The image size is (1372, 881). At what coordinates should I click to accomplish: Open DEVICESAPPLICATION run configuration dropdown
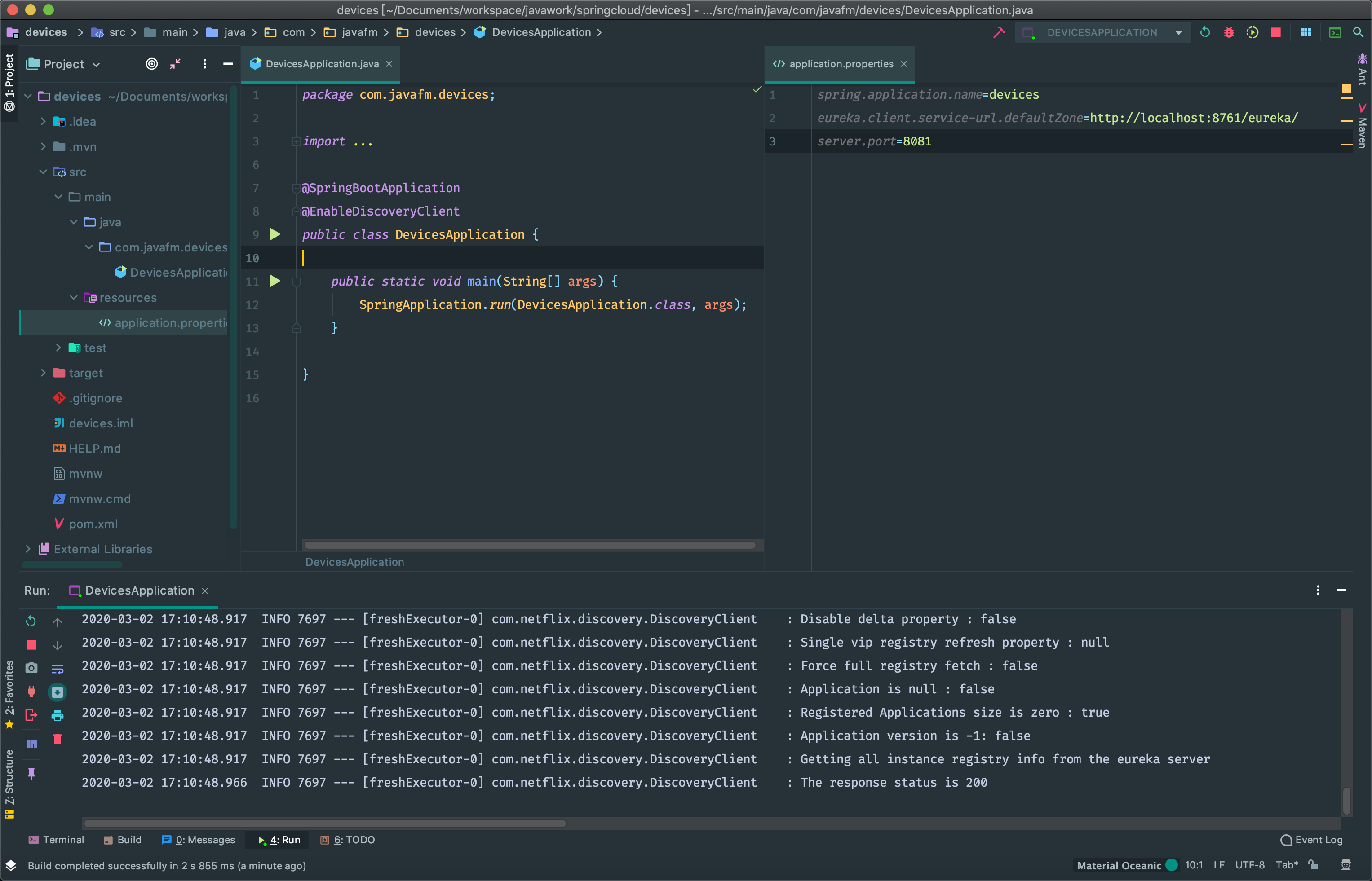pyautogui.click(x=1178, y=33)
